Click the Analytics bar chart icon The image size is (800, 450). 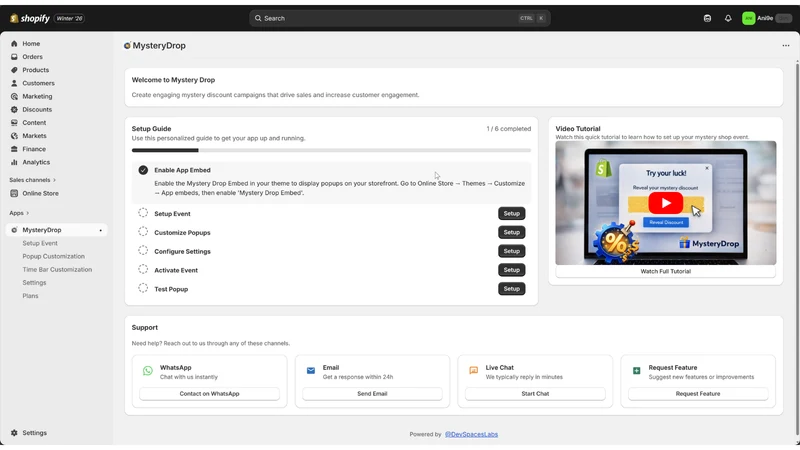(14, 162)
